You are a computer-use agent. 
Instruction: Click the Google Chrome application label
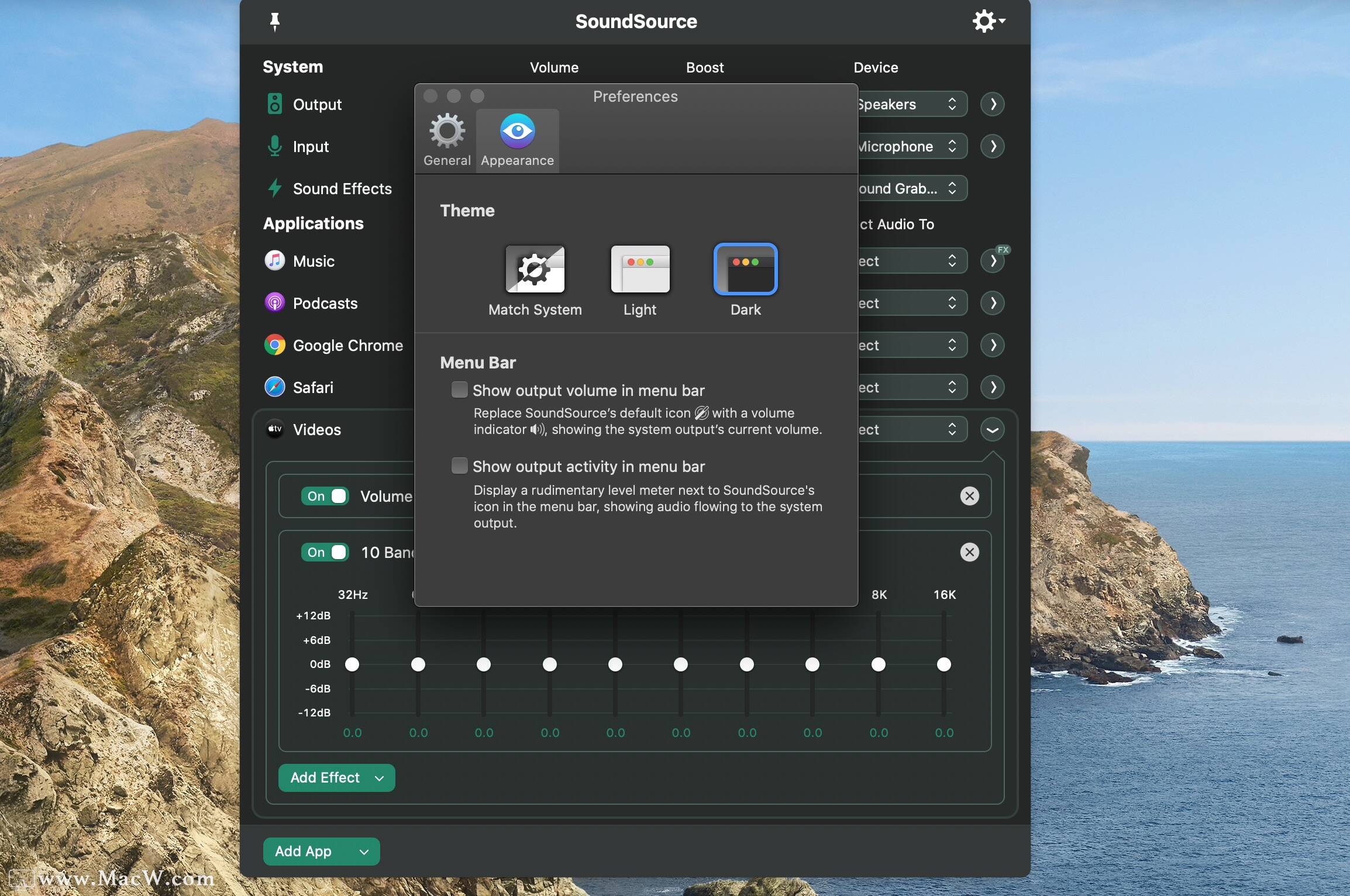347,346
